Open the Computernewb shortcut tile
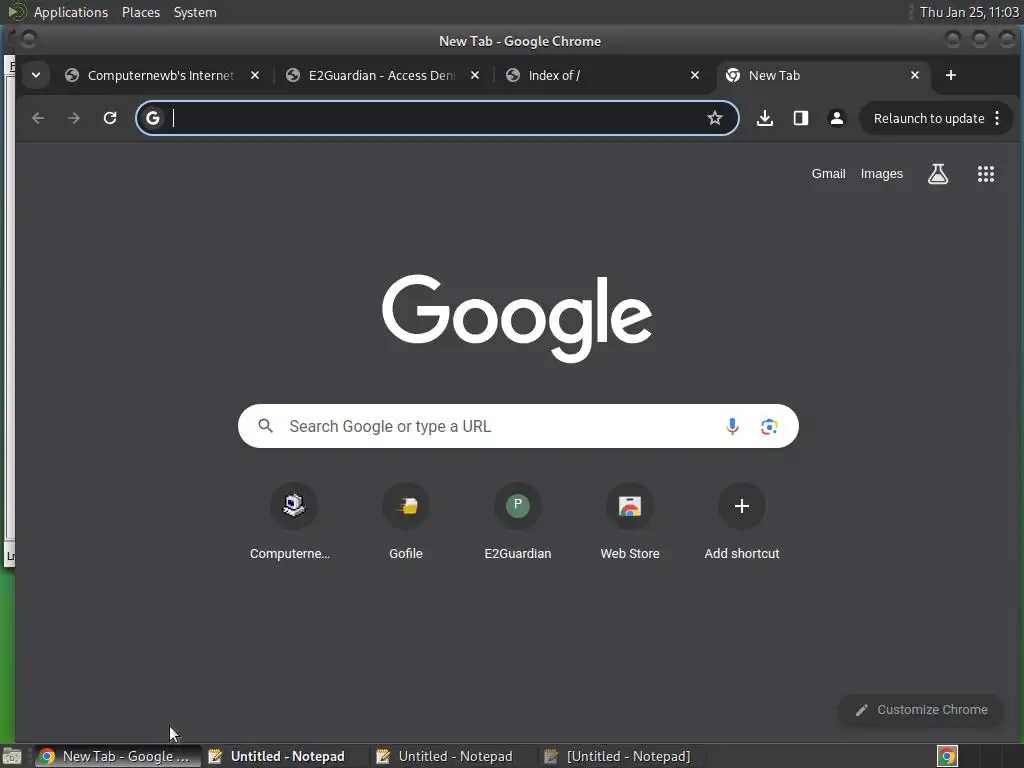This screenshot has width=1024, height=768. tap(293, 522)
